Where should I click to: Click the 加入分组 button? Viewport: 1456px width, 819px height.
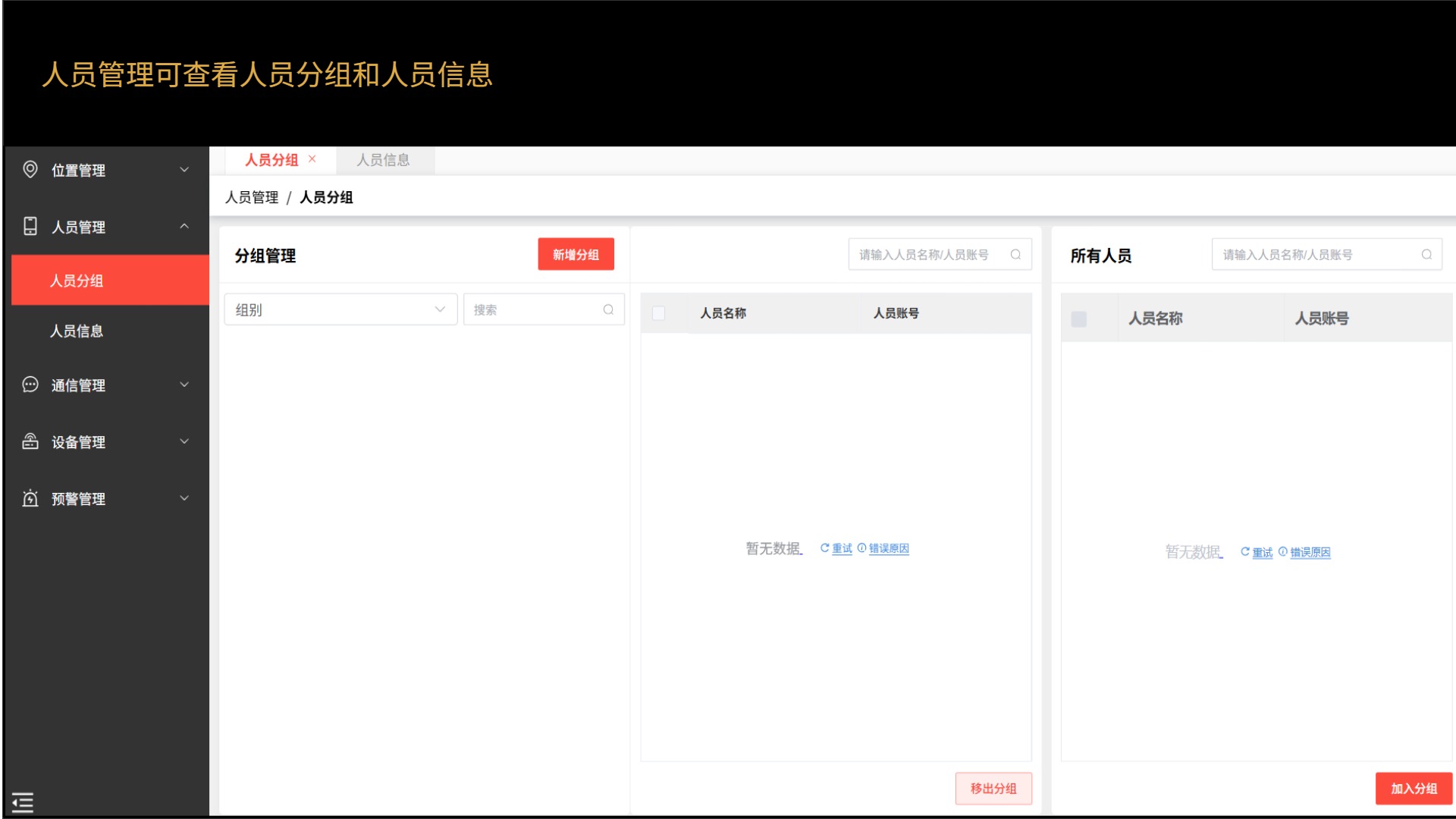click(1414, 789)
